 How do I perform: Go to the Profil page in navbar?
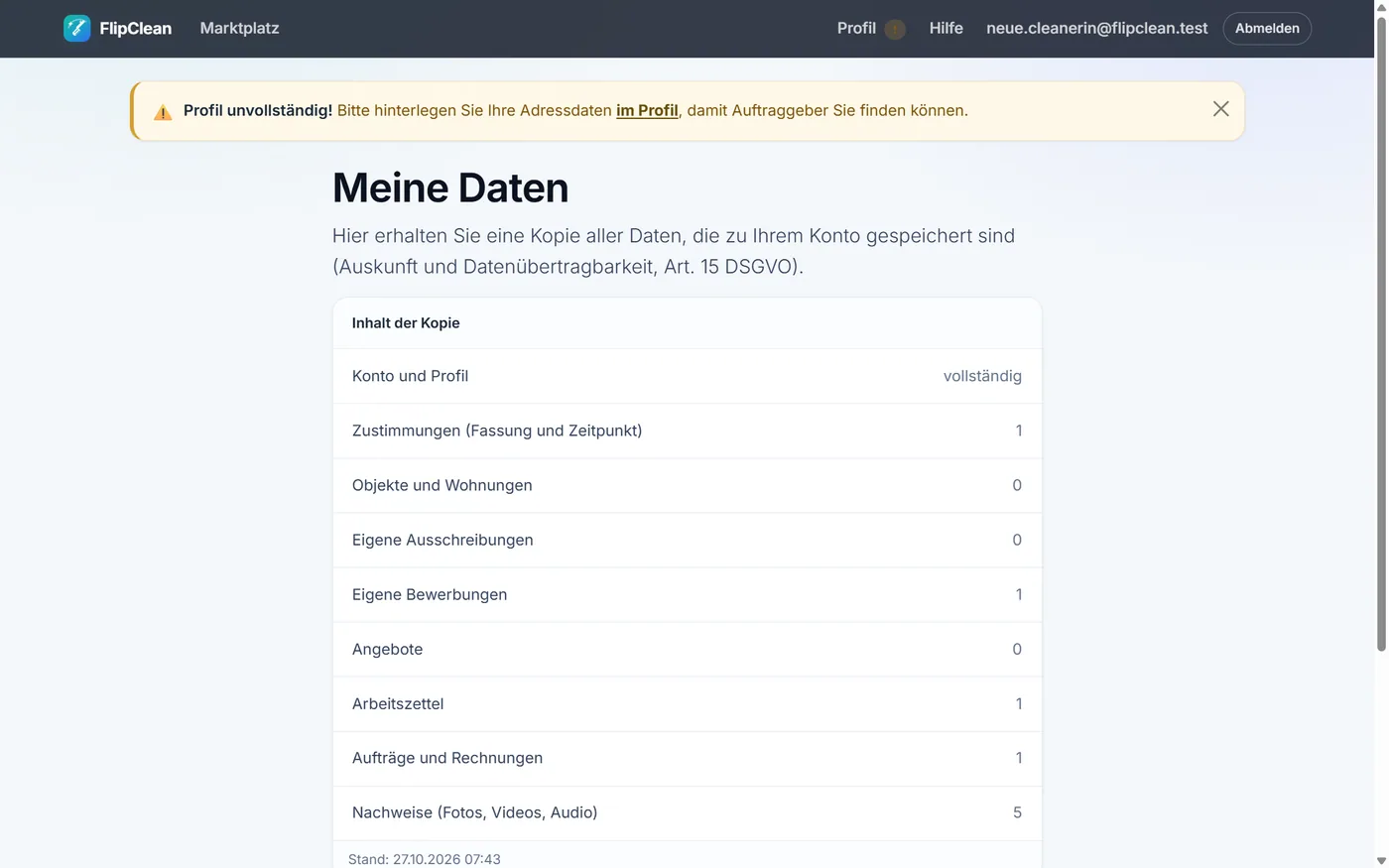point(856,28)
